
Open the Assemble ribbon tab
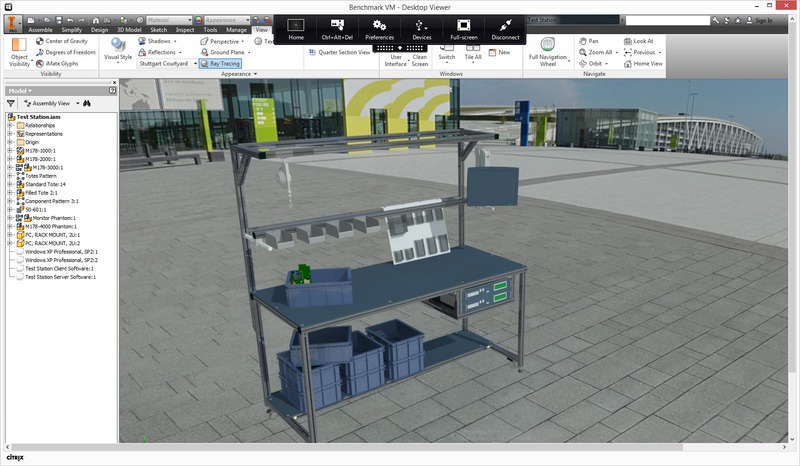(x=41, y=30)
